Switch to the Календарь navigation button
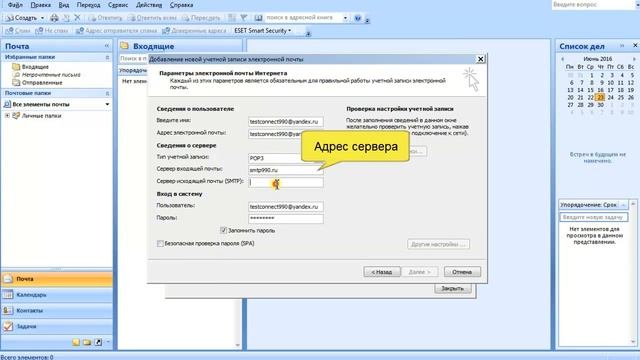This screenshot has height=360, width=640. [x=57, y=295]
